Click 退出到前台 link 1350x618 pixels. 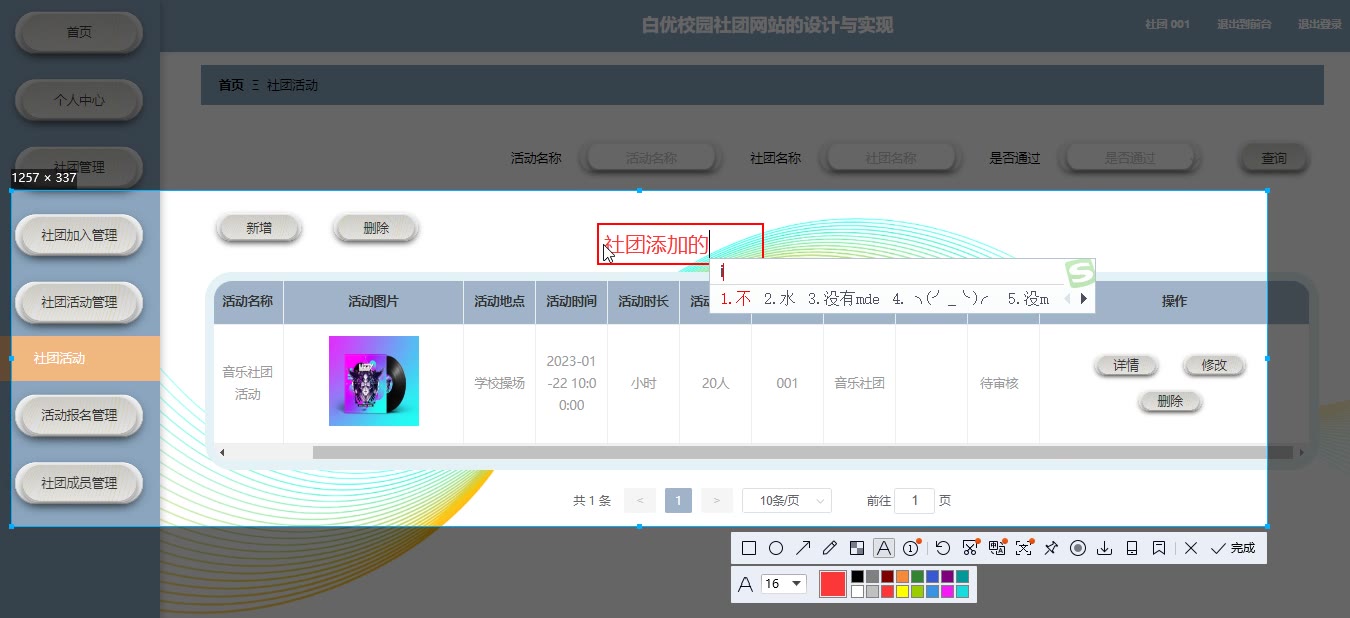tap(1244, 24)
